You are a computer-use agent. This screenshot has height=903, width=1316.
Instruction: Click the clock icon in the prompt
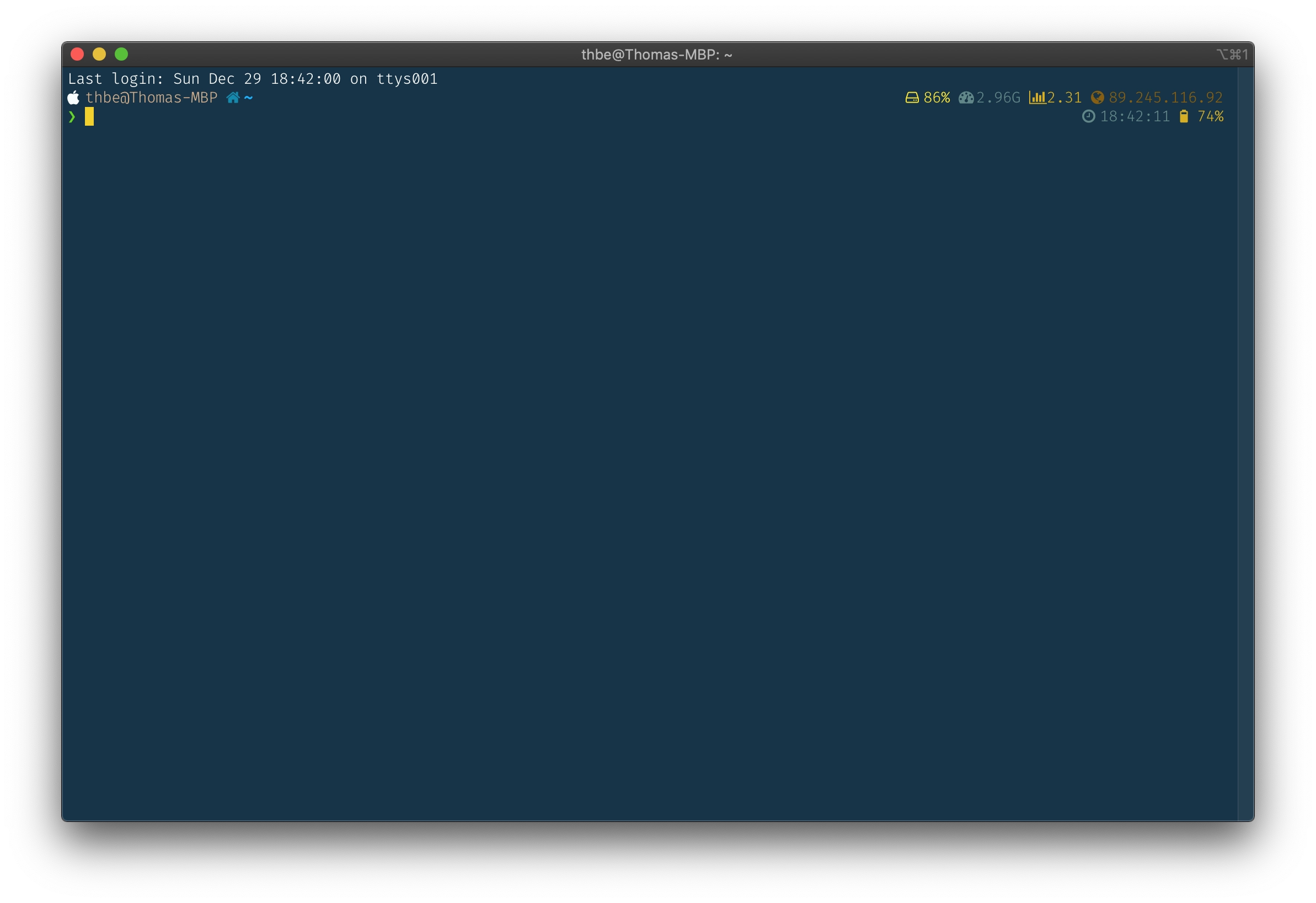[x=1089, y=117]
